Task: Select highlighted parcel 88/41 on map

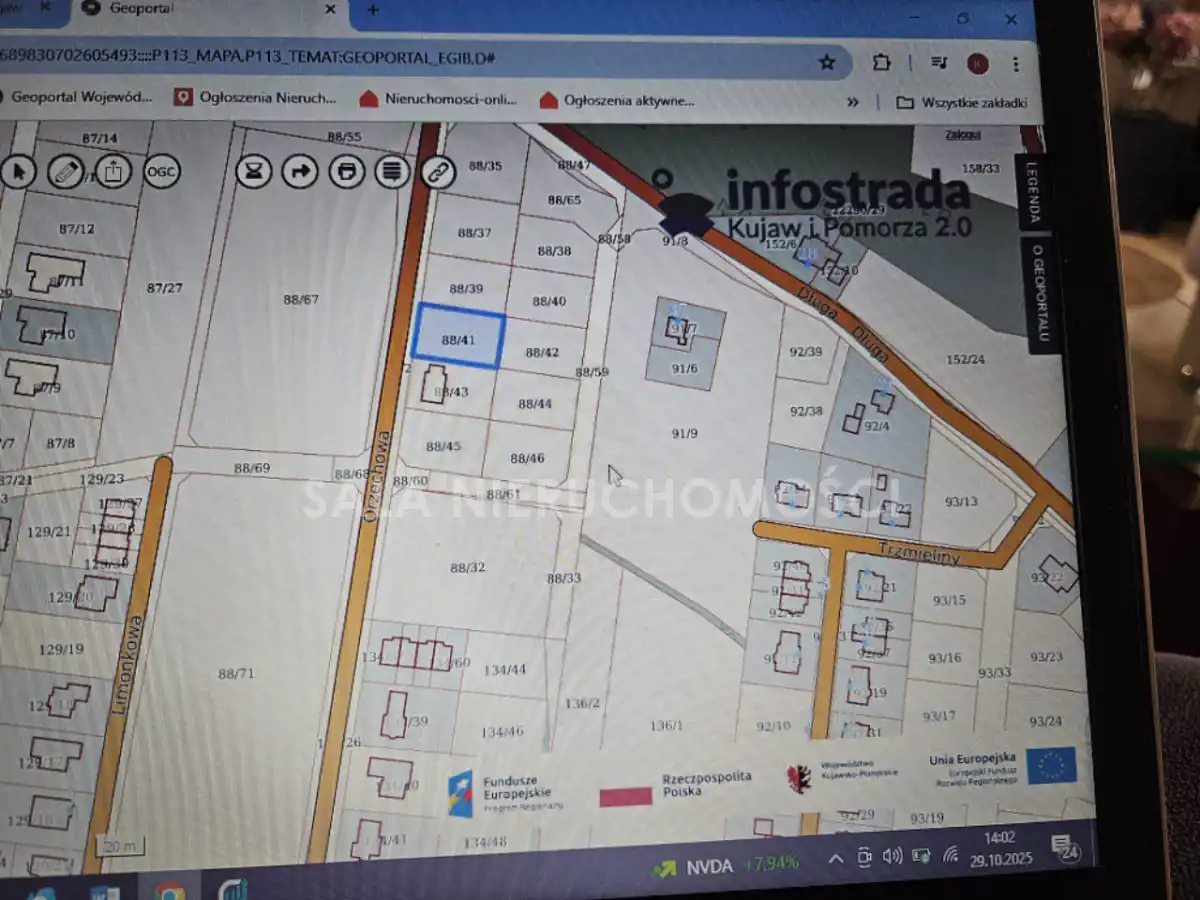Action: click(458, 337)
